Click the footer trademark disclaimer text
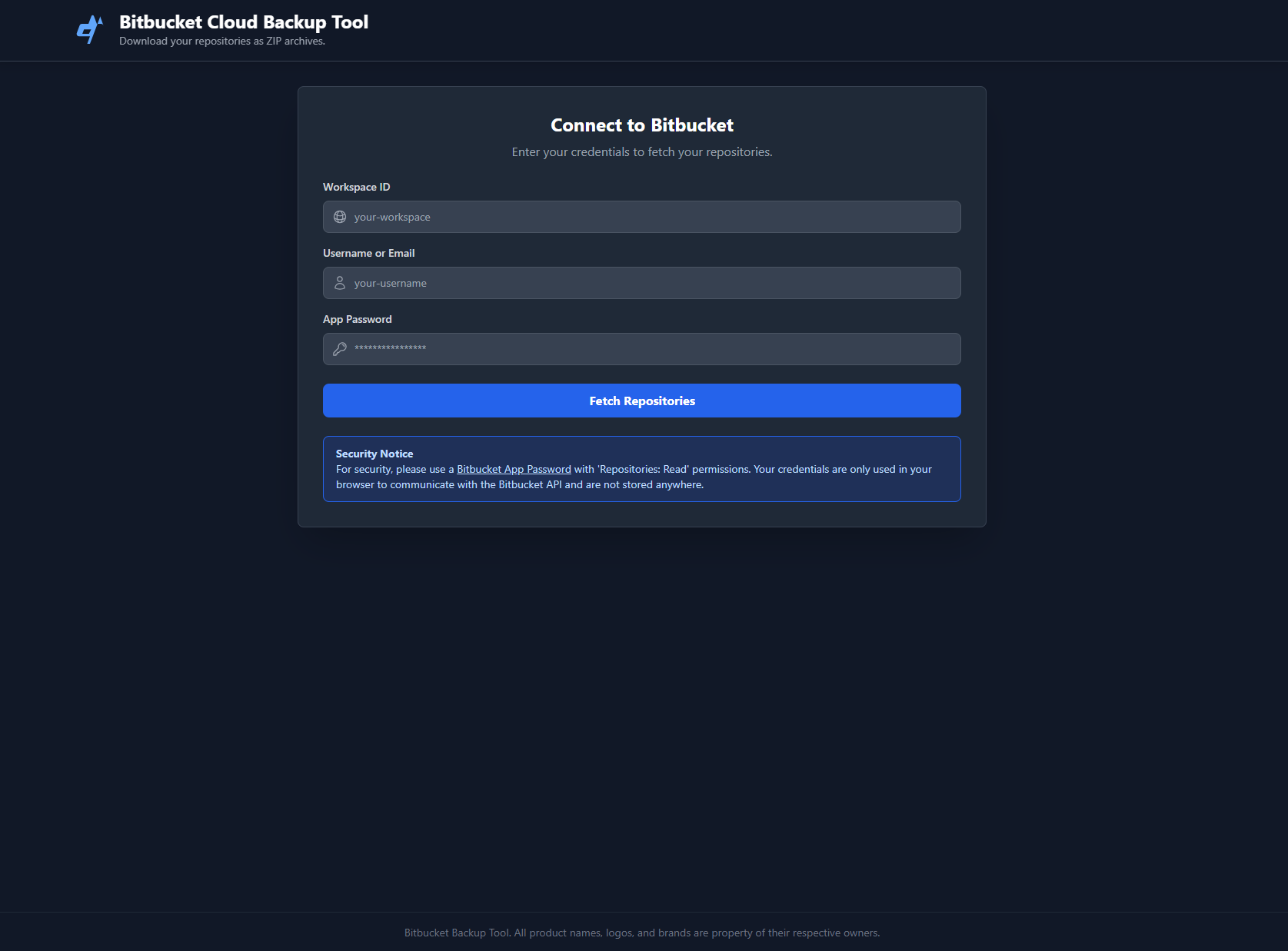This screenshot has height=951, width=1288. coord(642,933)
